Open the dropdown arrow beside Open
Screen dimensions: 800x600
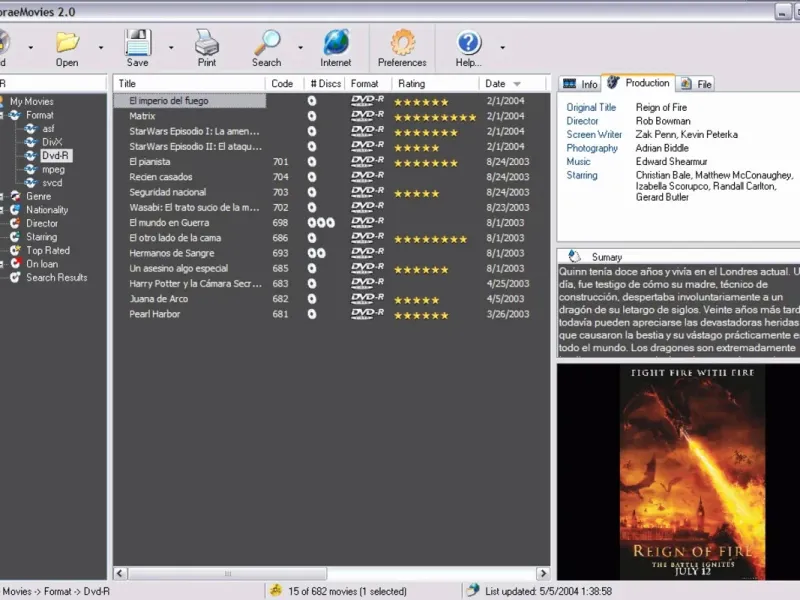[x=101, y=47]
